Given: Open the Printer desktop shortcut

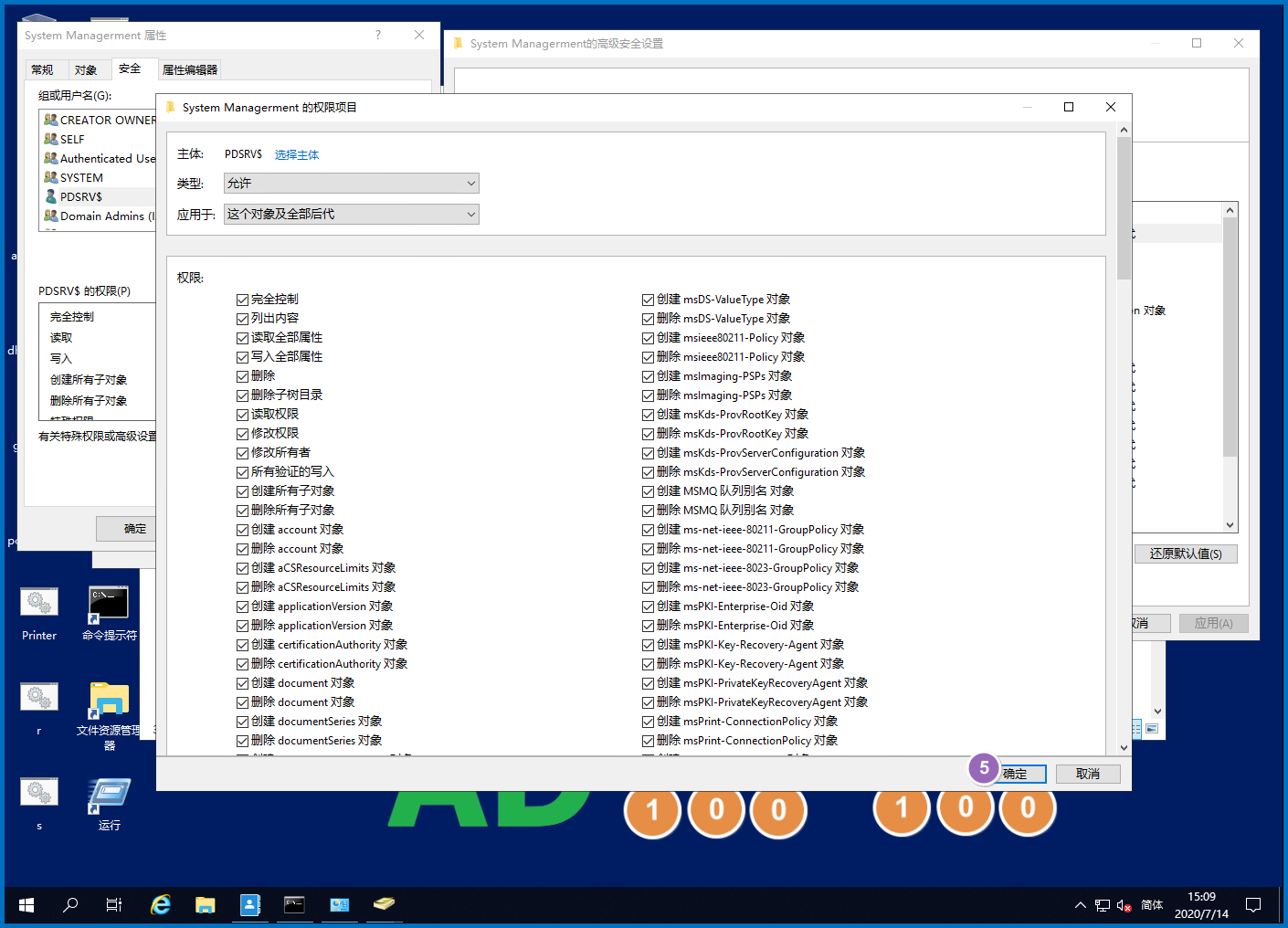Looking at the screenshot, I should (39, 614).
